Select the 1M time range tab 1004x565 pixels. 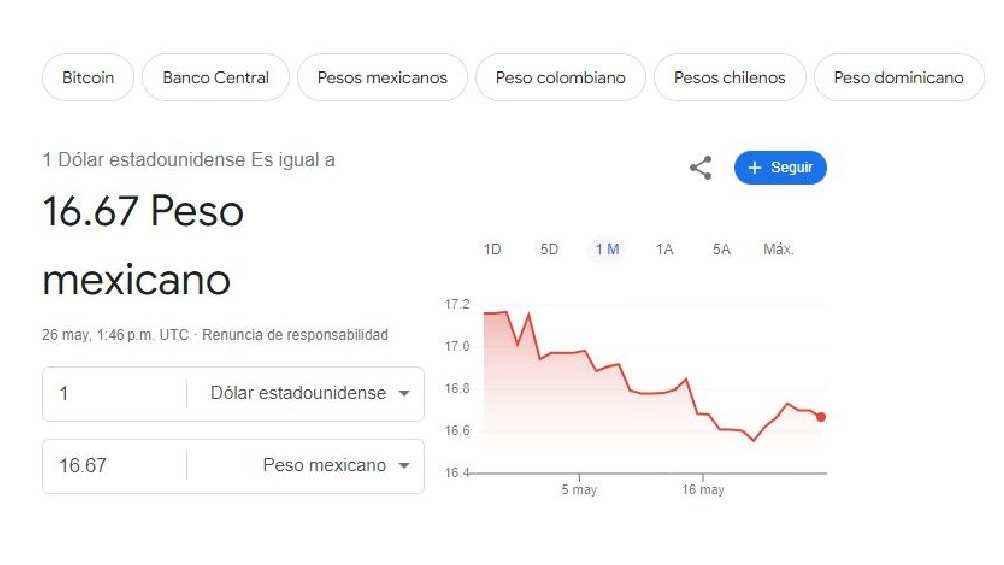click(607, 249)
